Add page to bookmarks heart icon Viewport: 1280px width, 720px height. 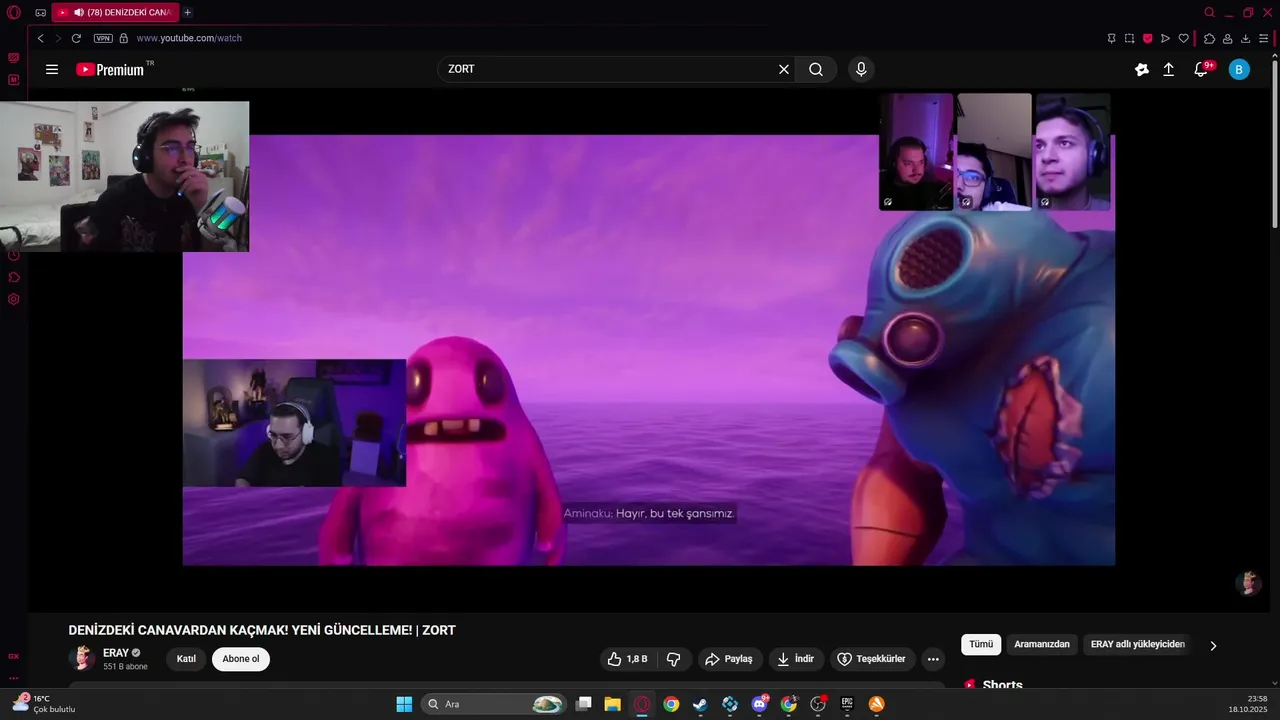tap(1183, 38)
